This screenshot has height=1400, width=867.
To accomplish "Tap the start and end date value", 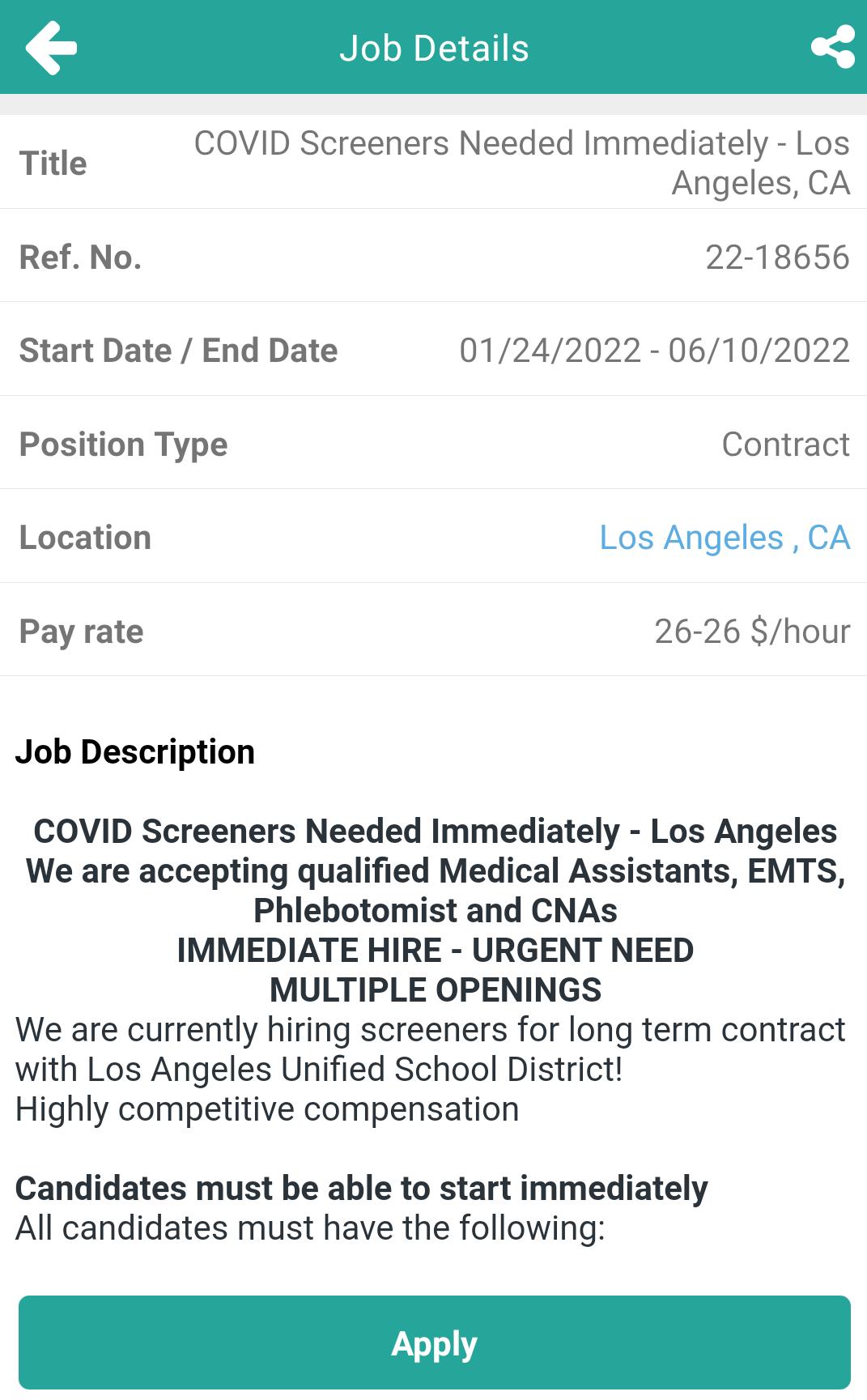I will [x=654, y=351].
